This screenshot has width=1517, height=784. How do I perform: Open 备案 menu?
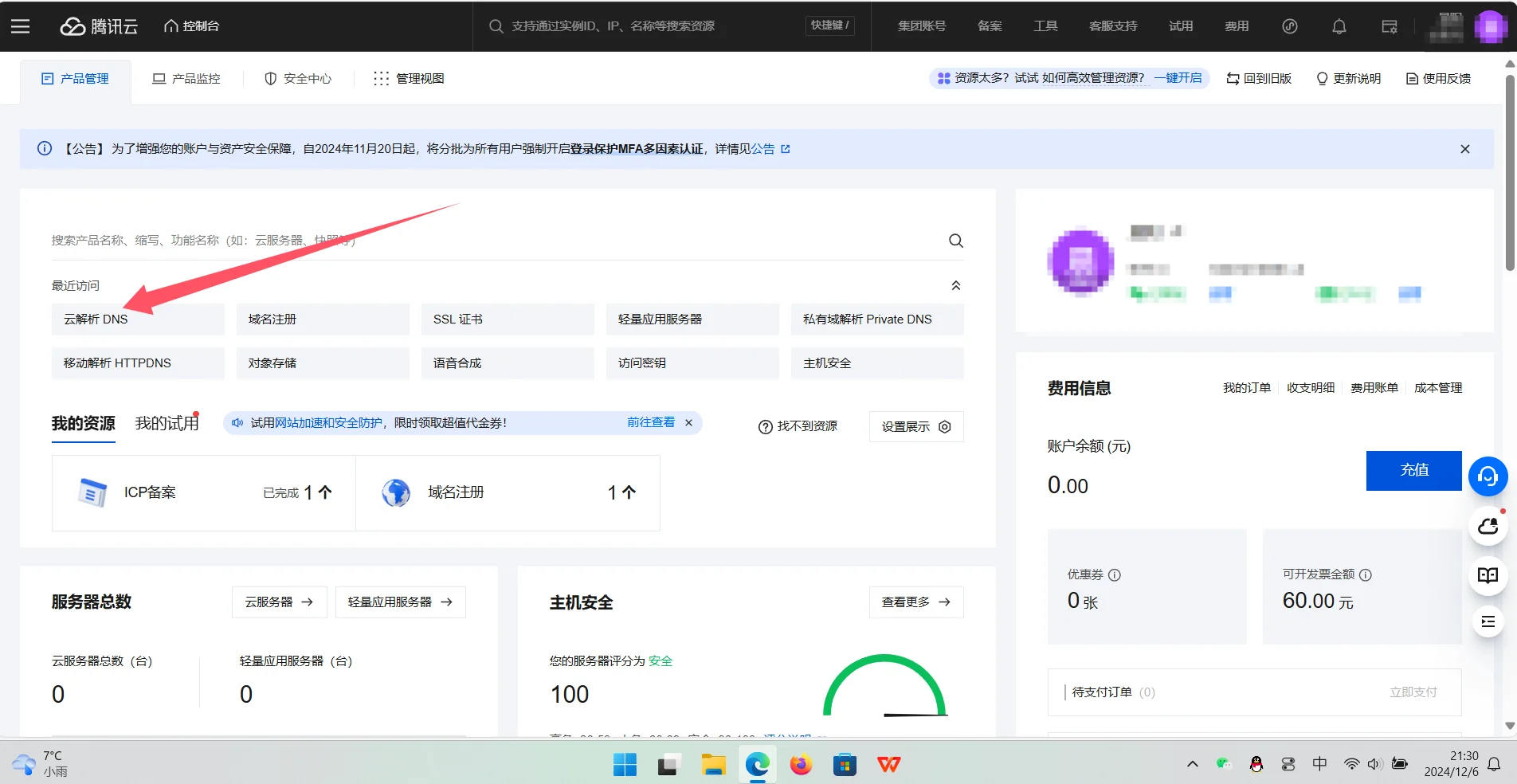tap(990, 26)
